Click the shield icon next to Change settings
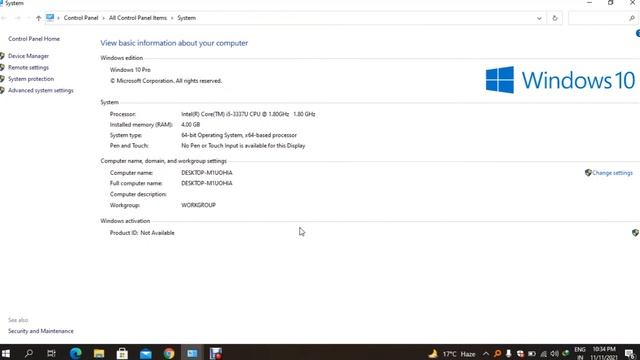The height and width of the screenshot is (360, 640). [x=588, y=173]
